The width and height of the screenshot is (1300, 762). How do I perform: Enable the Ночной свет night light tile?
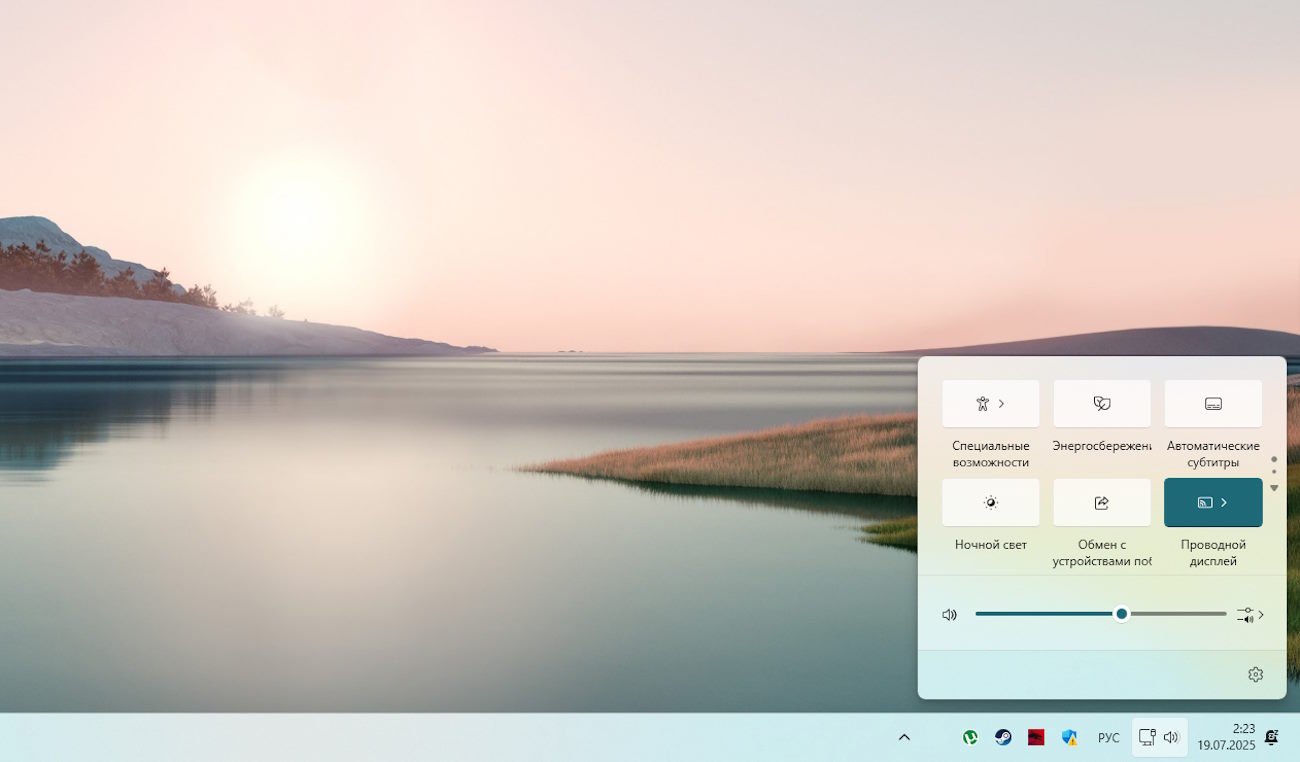coord(990,502)
